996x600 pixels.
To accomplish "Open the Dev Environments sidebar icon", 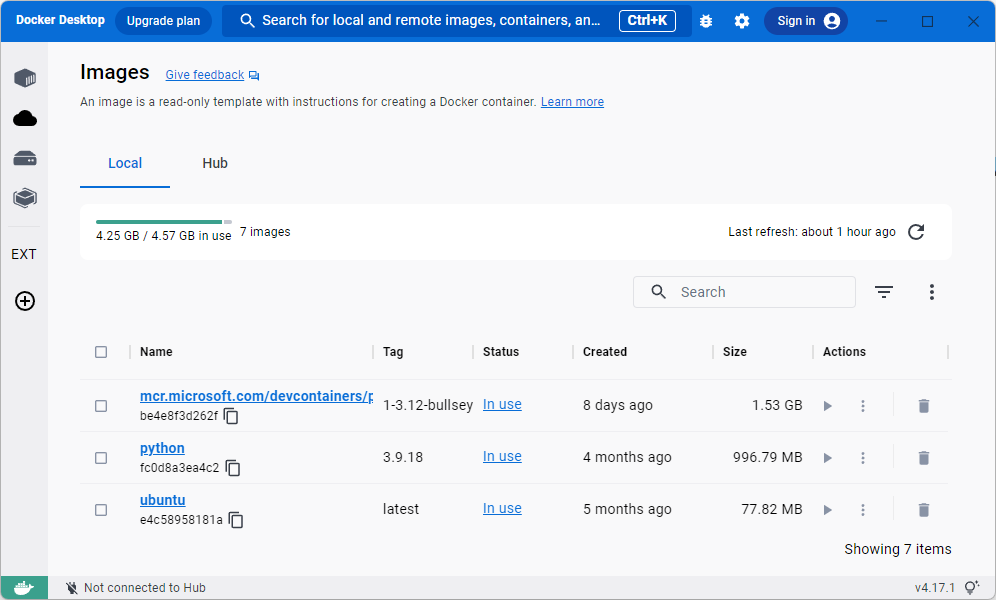I will coord(25,198).
